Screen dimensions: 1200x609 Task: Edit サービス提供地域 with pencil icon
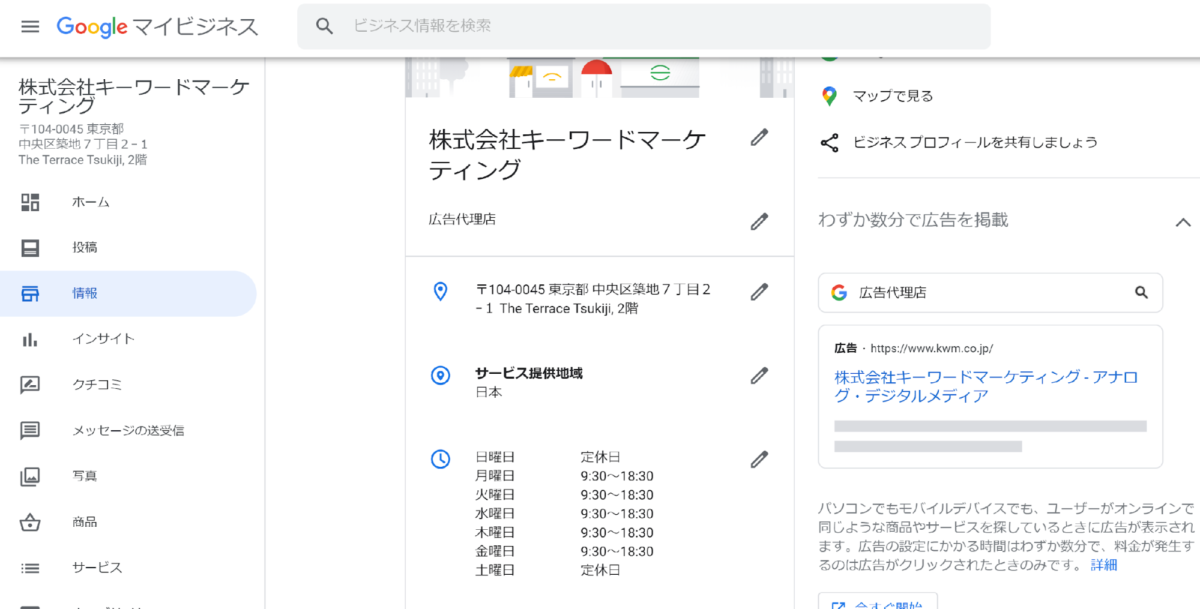coord(759,376)
